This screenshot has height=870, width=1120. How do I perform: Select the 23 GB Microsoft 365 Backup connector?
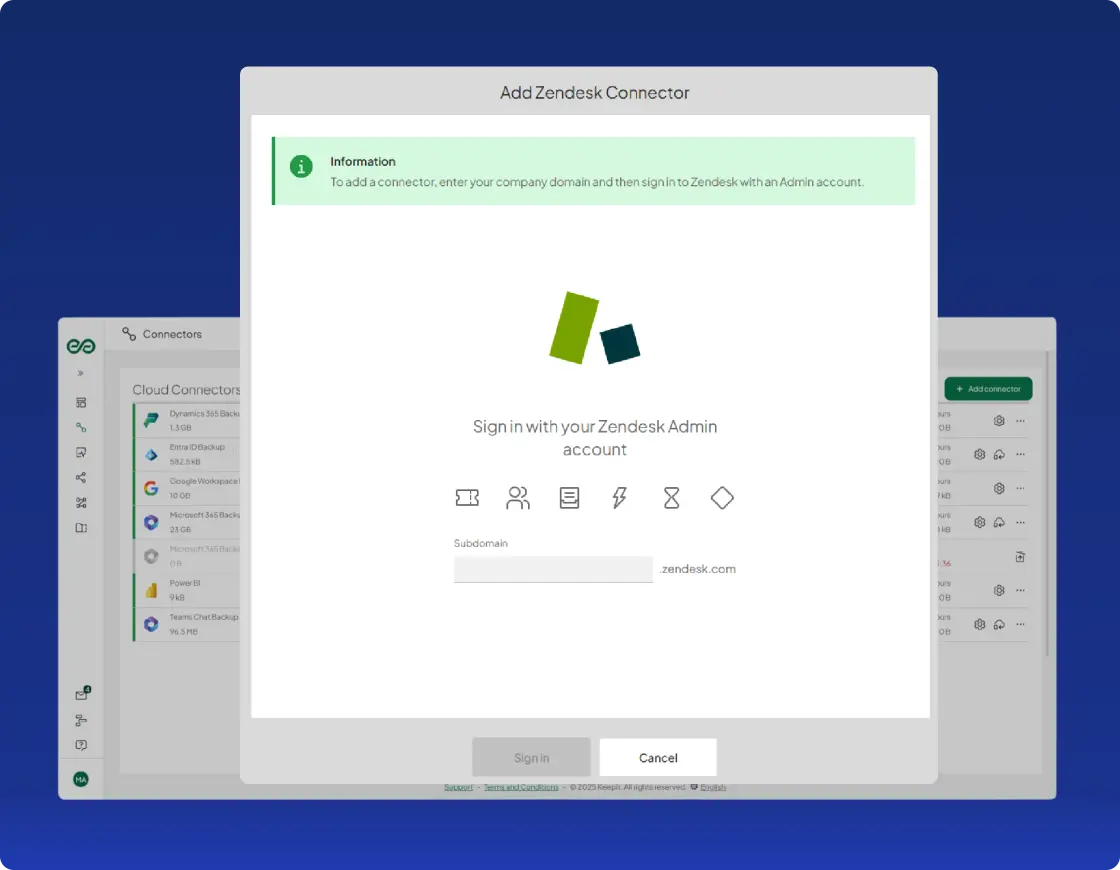187,522
